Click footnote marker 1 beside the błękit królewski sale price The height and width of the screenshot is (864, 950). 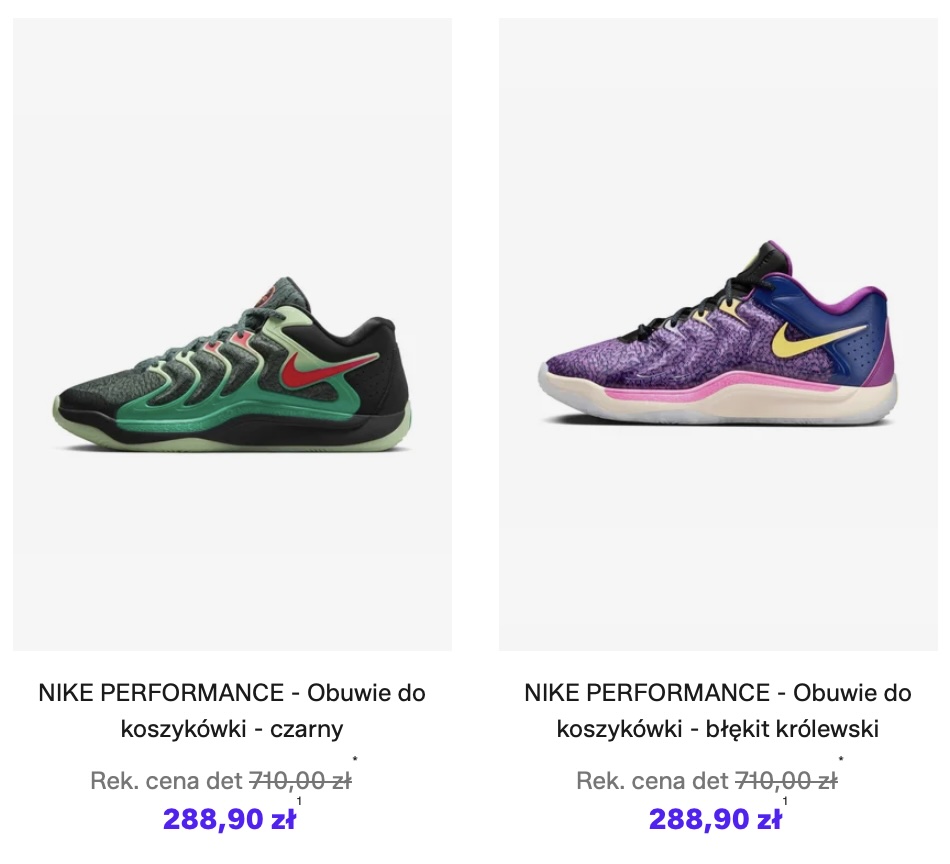point(786,802)
